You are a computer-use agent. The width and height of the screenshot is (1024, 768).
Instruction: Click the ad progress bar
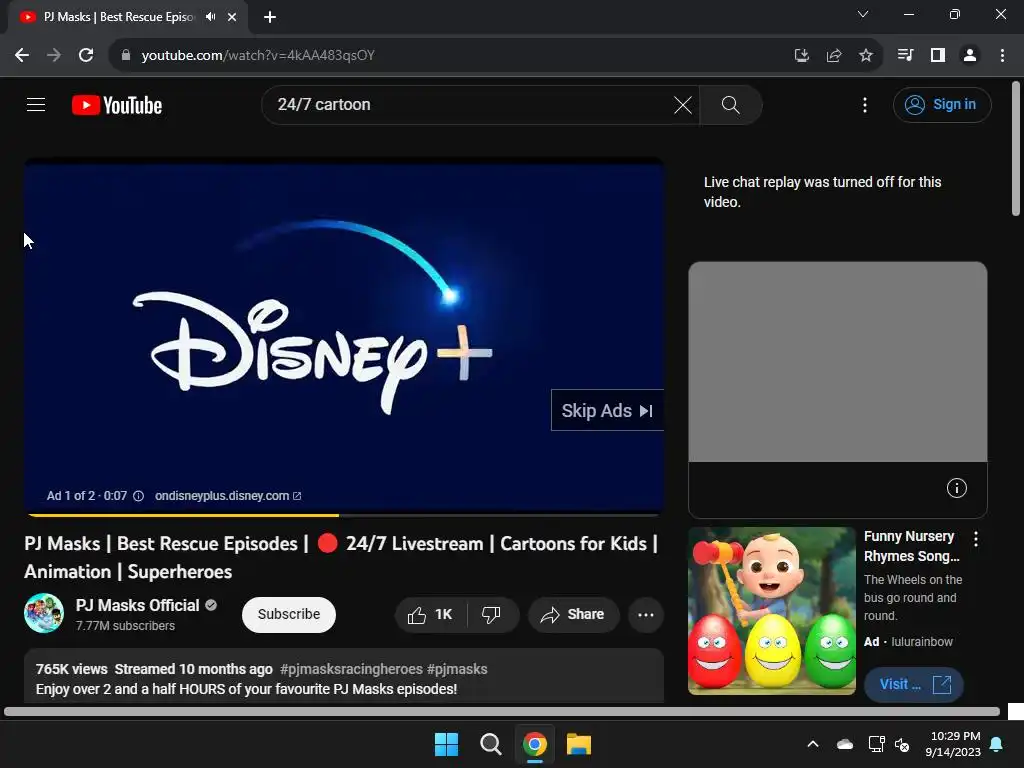point(344,515)
